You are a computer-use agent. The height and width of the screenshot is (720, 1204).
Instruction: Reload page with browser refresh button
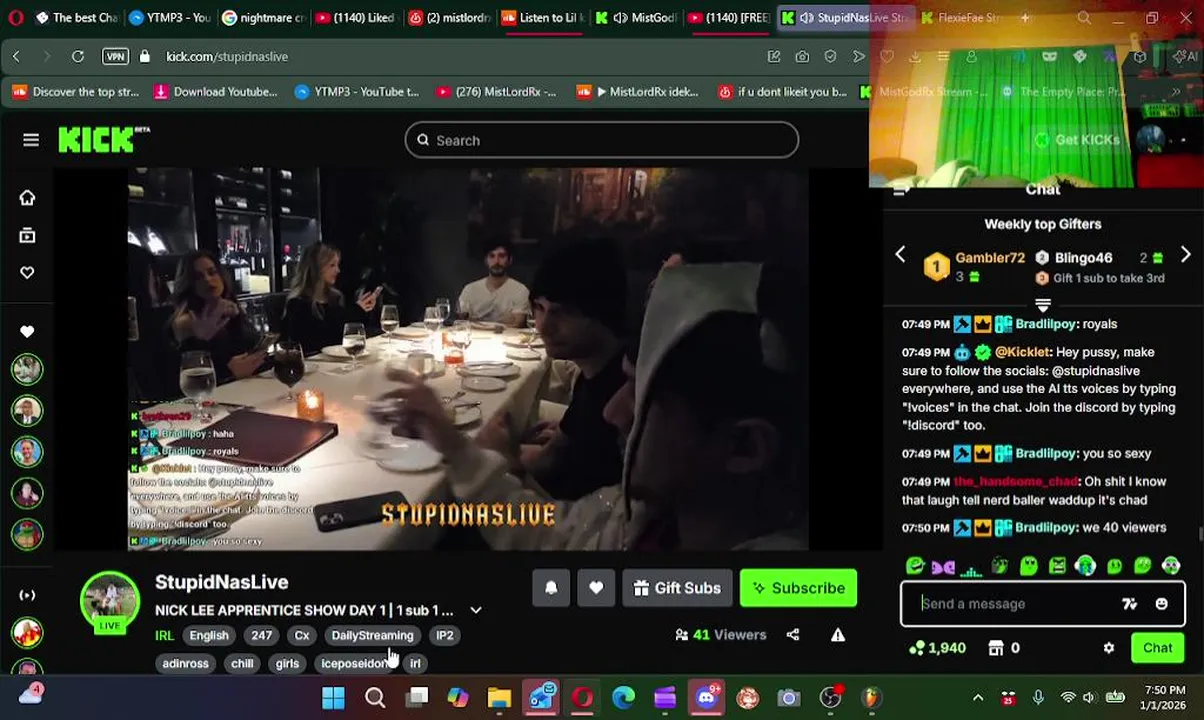point(78,57)
